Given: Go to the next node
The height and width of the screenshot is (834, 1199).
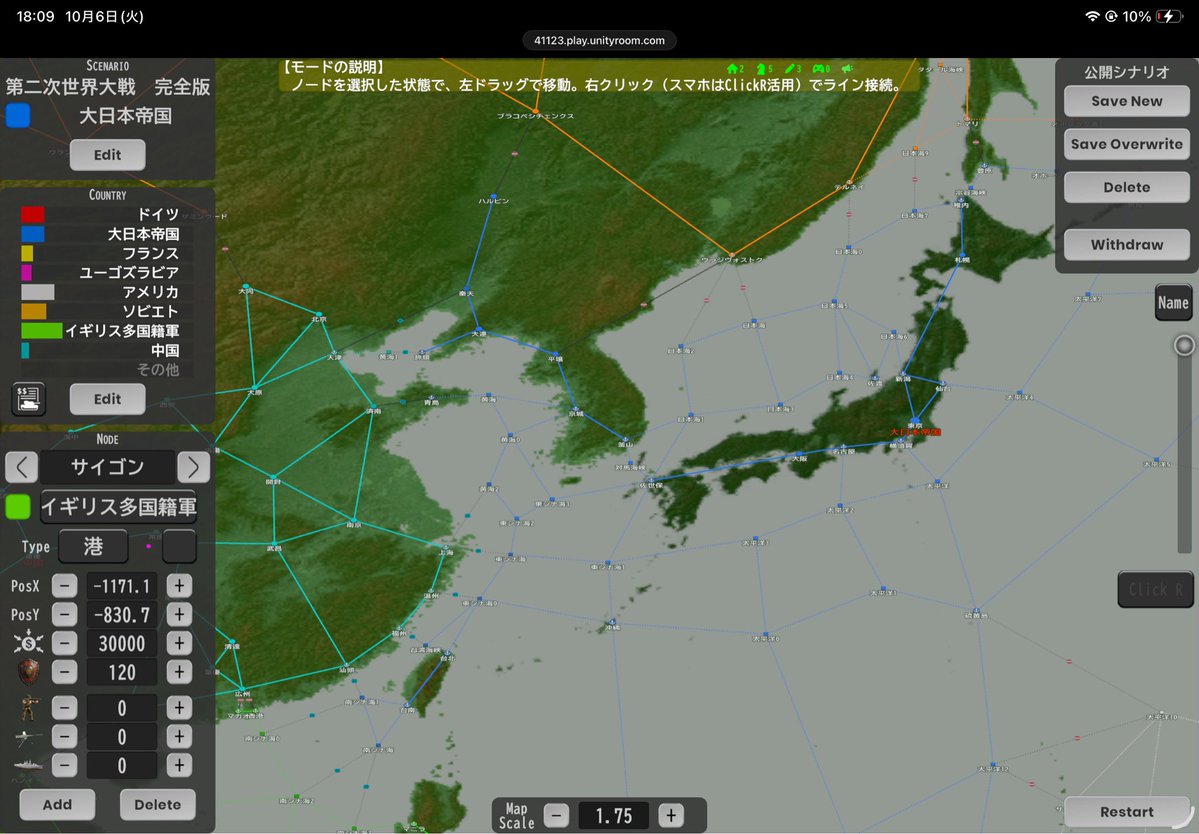Looking at the screenshot, I should coord(193,466).
